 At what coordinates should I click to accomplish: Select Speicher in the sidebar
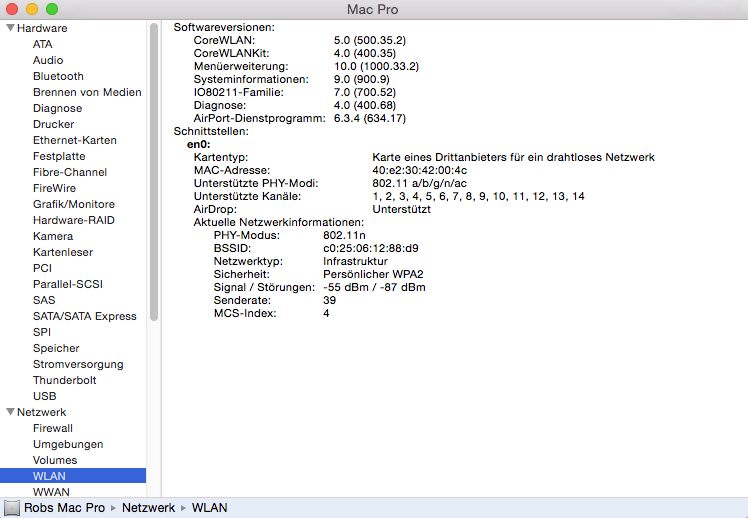pyautogui.click(x=56, y=348)
